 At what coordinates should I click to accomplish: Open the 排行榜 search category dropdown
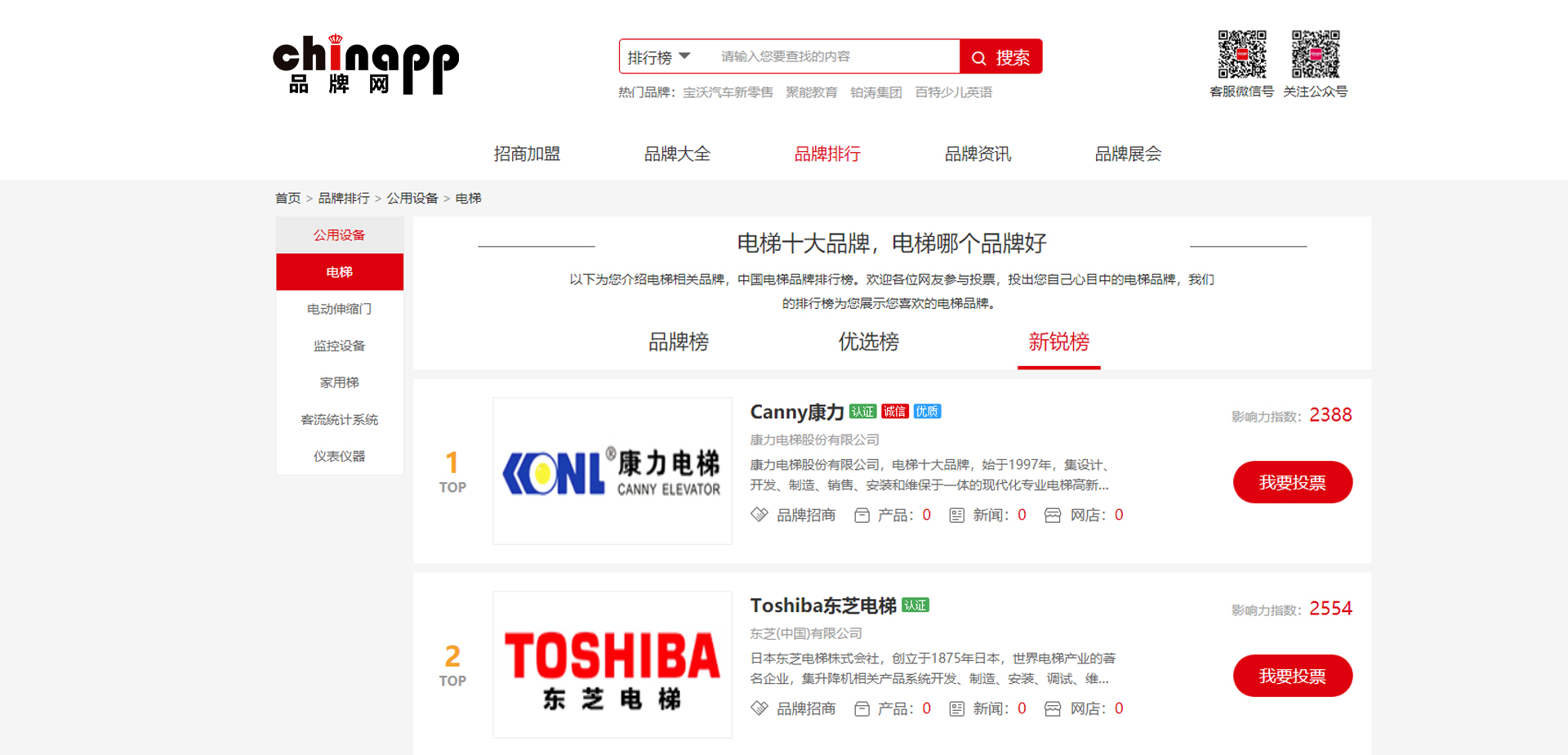(660, 57)
